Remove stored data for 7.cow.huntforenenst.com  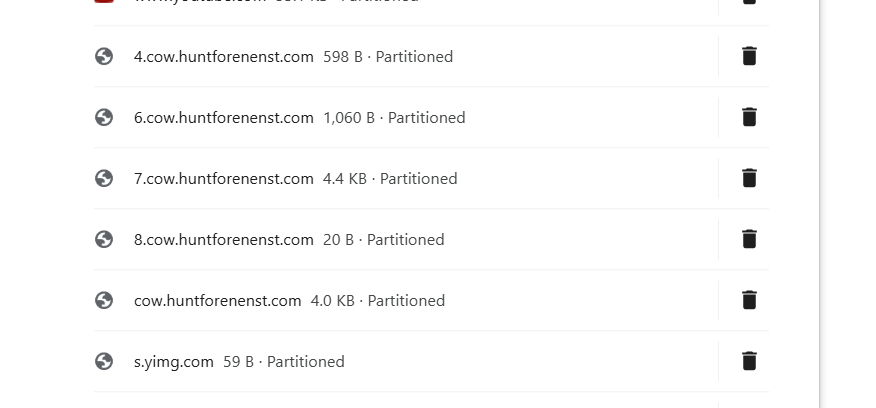tap(749, 178)
